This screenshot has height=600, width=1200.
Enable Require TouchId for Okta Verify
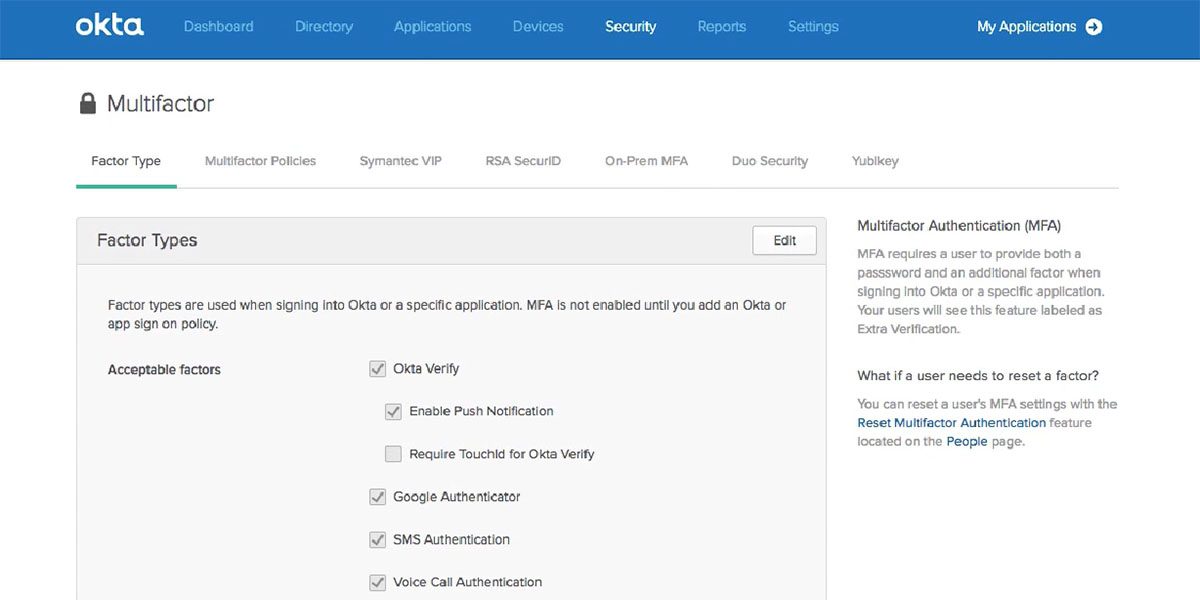(393, 453)
